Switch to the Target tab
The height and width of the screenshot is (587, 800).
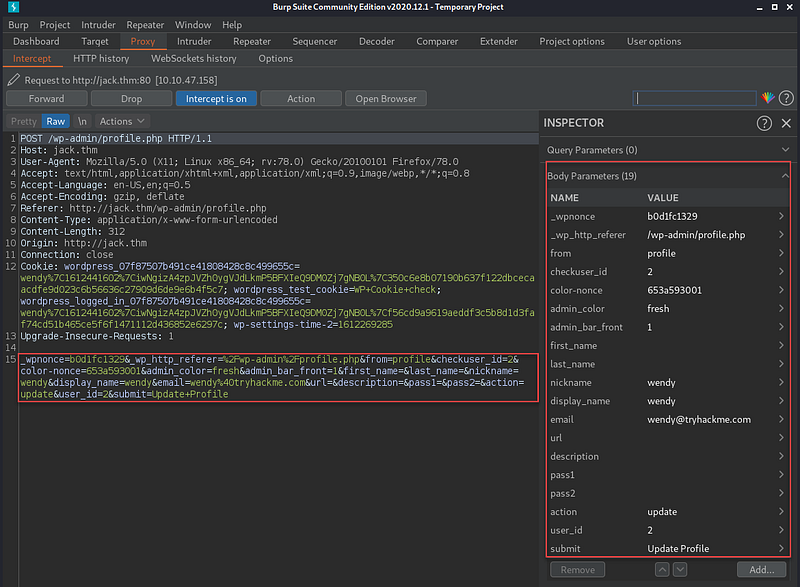click(x=95, y=41)
